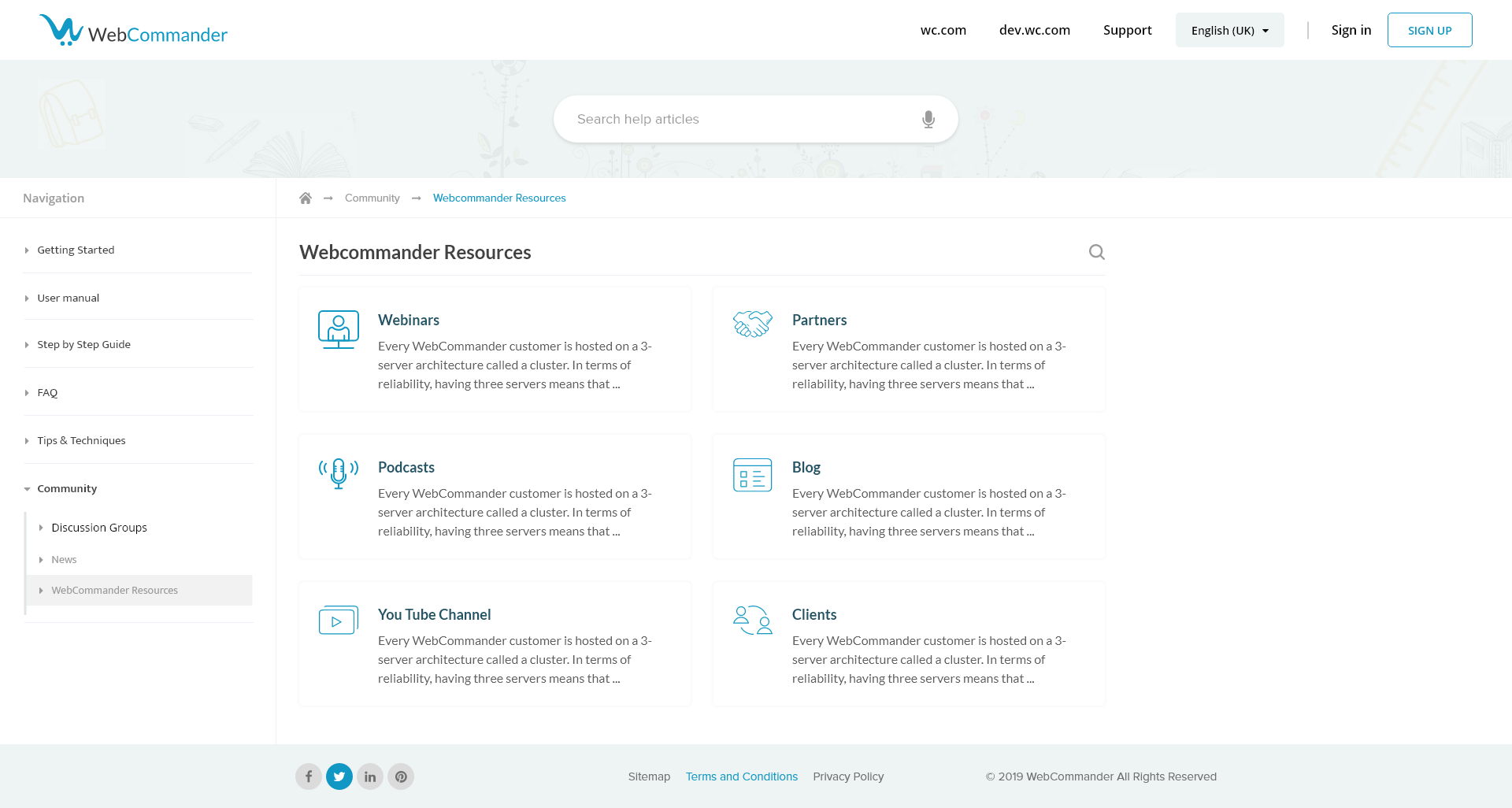Click the Podcasts microphone icon
The width and height of the screenshot is (1512, 808).
click(x=339, y=473)
